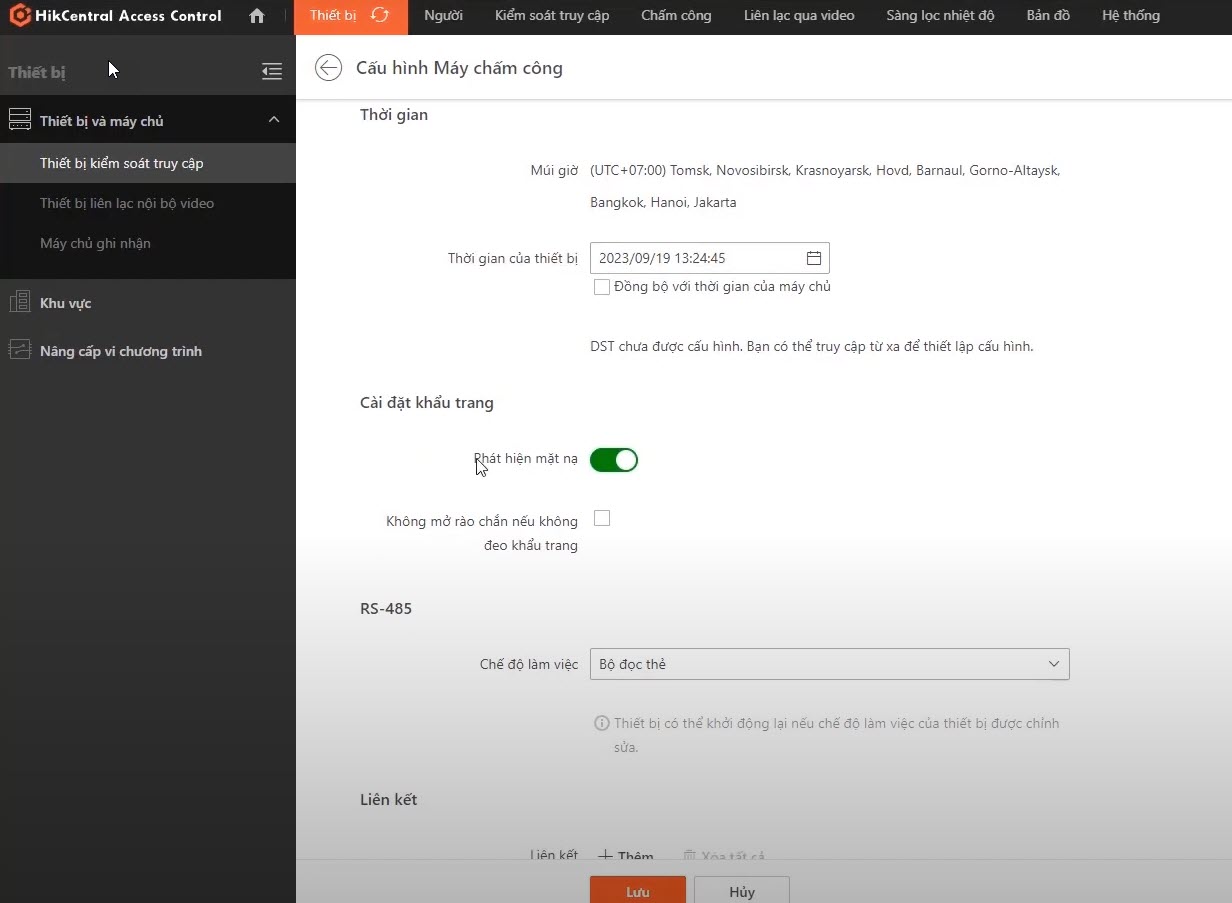Screen dimensions: 1232x903
Task: Select Thiết bị liên lạc nội bộ video
Action: (127, 203)
